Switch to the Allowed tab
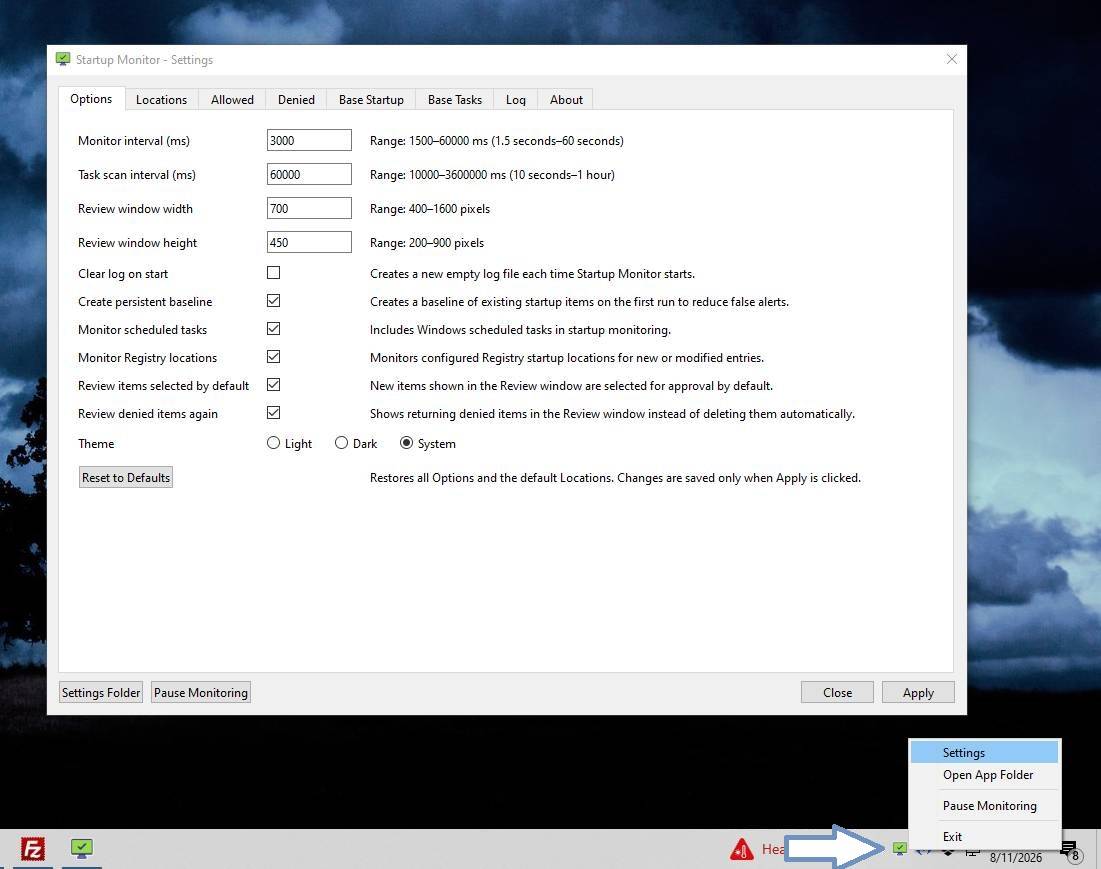The image size is (1101, 869). click(x=232, y=100)
